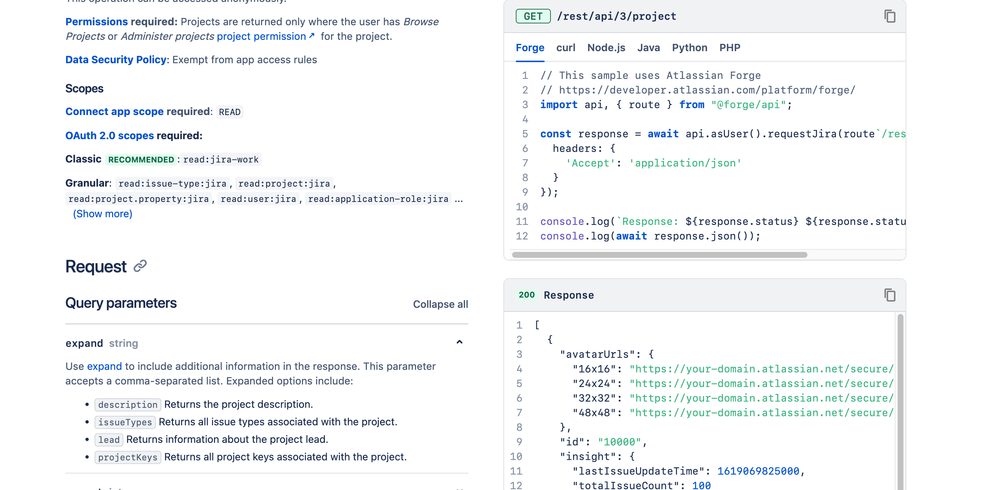Image resolution: width=998 pixels, height=490 pixels.
Task: Open the Data Security Policy link
Action: pyautogui.click(x=116, y=60)
